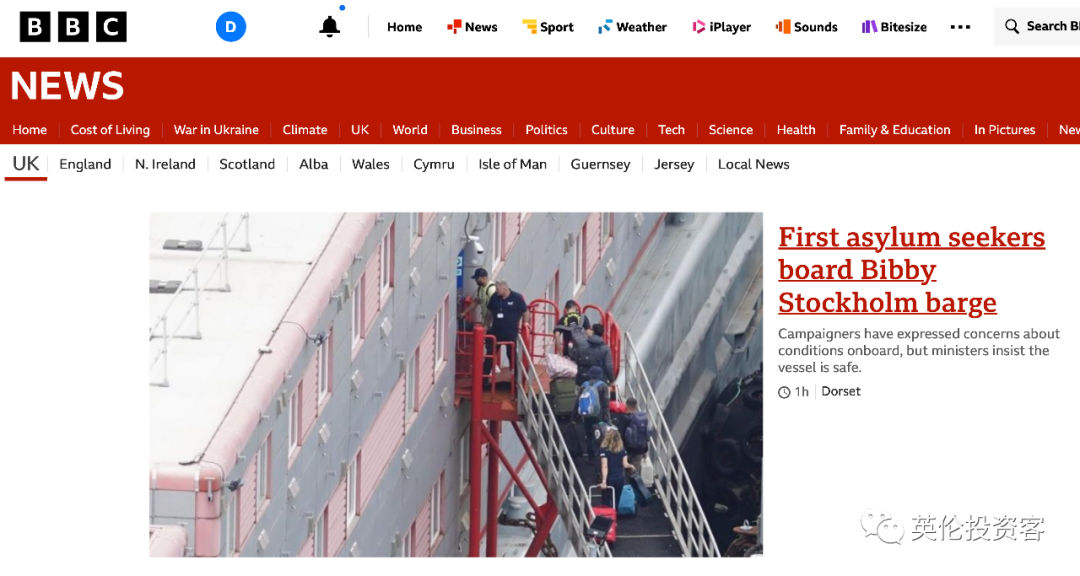Viewport: 1080px width, 576px height.
Task: Open War in Ukraine section
Action: point(216,130)
